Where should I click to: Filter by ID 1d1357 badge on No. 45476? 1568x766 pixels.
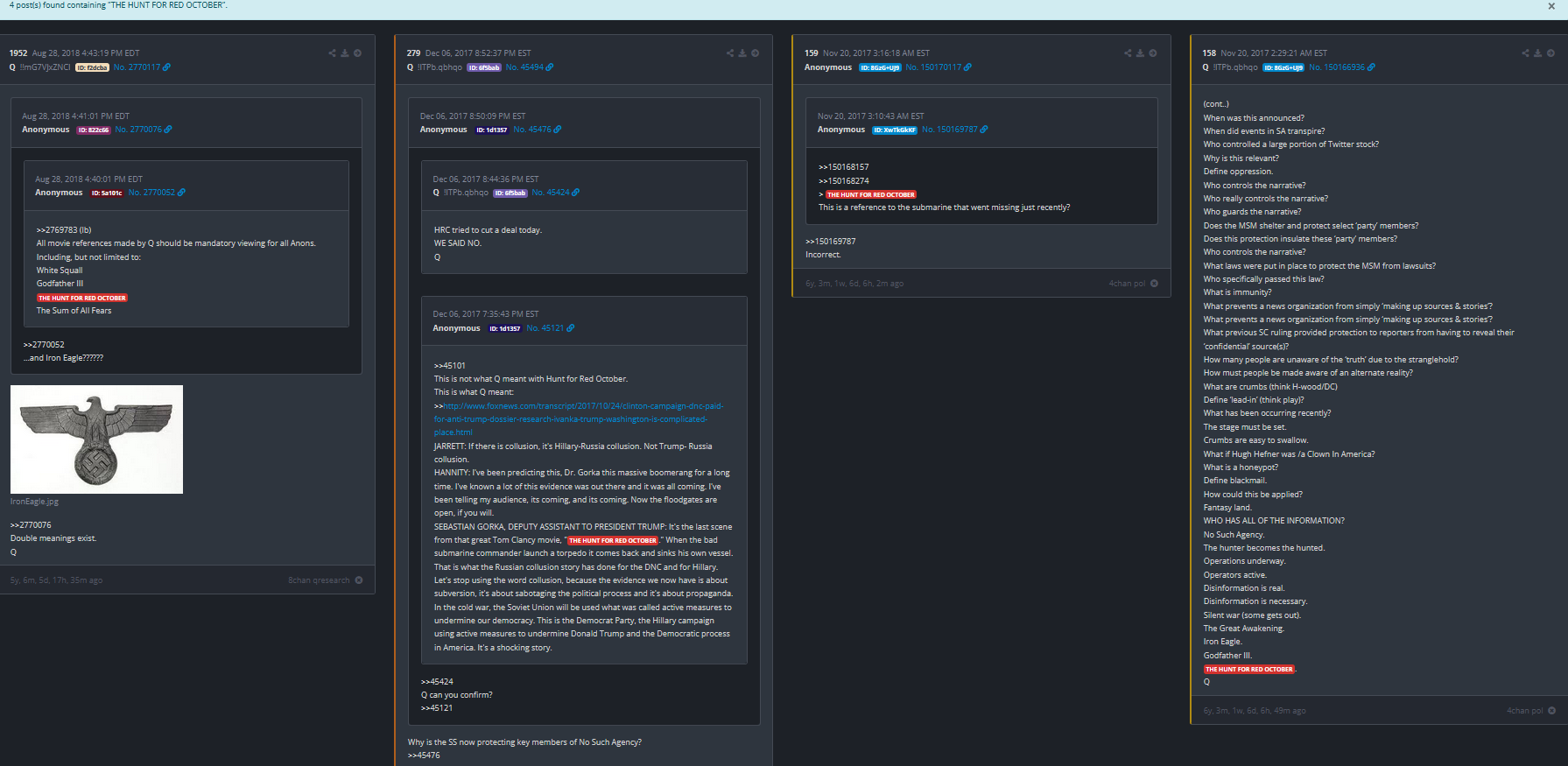[x=492, y=130]
